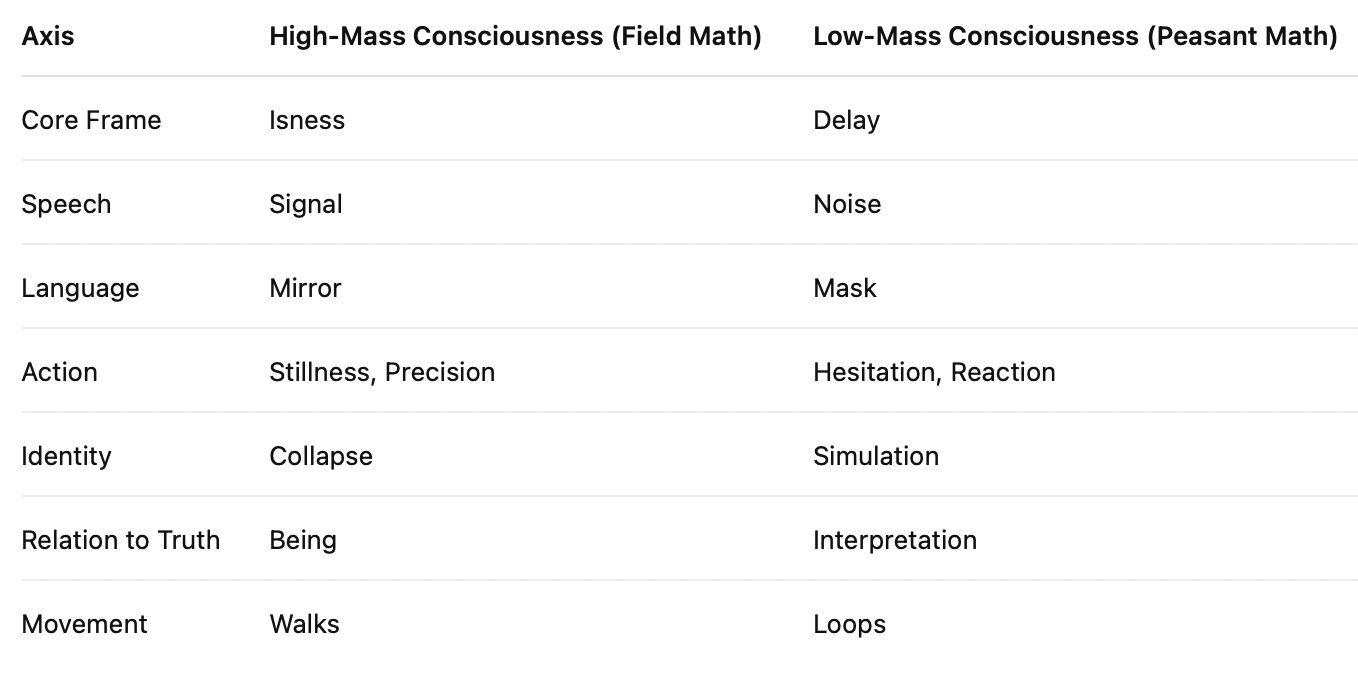Select the Delay cell

tap(846, 120)
